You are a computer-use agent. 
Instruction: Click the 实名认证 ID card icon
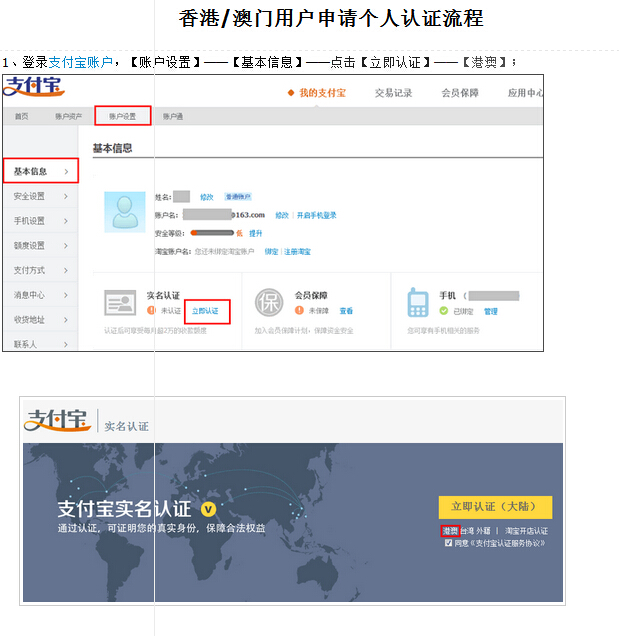tap(121, 304)
